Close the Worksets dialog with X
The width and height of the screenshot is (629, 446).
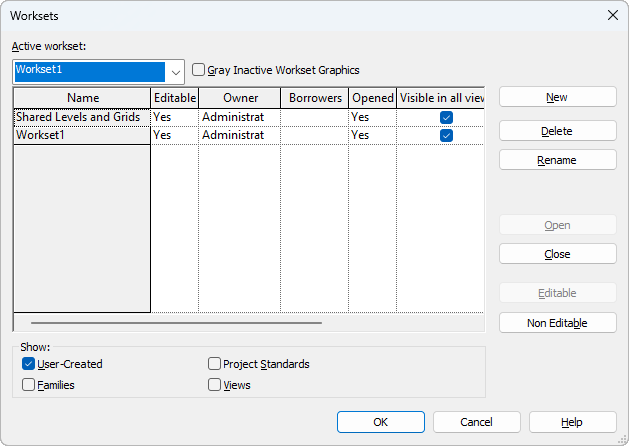(612, 15)
